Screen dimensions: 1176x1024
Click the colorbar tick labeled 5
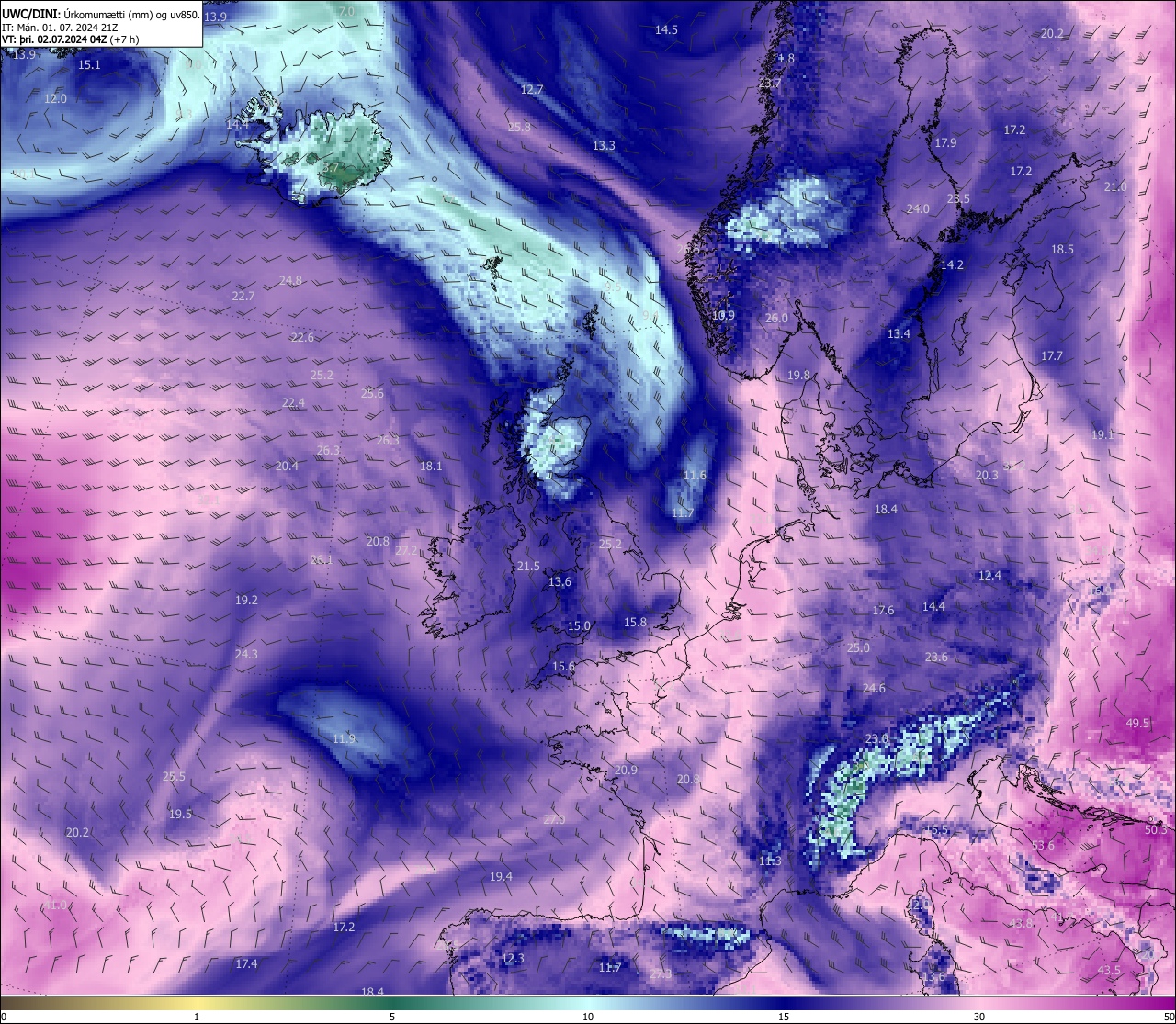pos(392,1017)
